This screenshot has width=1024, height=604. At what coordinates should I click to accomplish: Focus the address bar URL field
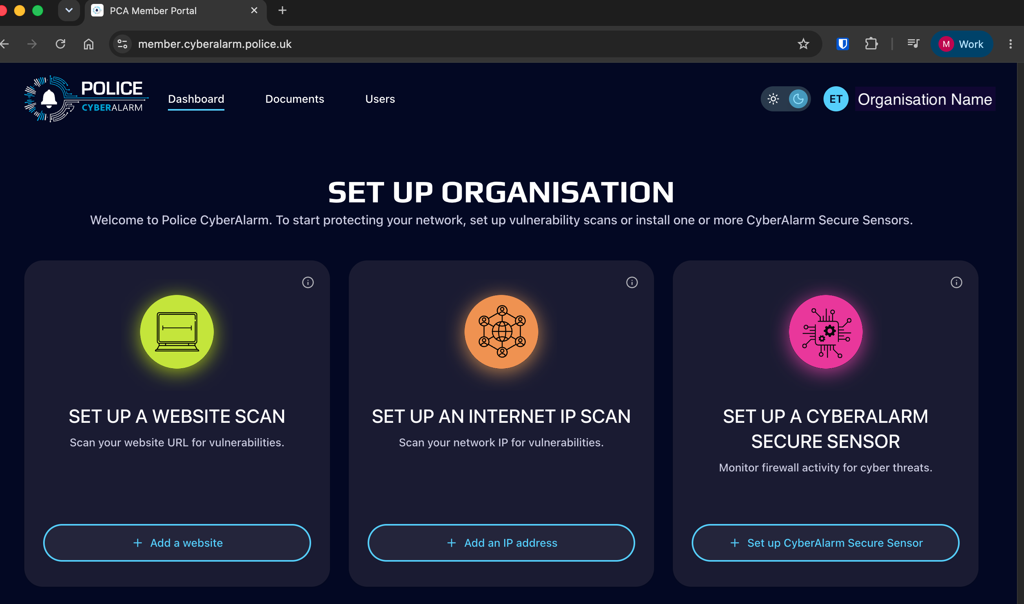pyautogui.click(x=457, y=44)
